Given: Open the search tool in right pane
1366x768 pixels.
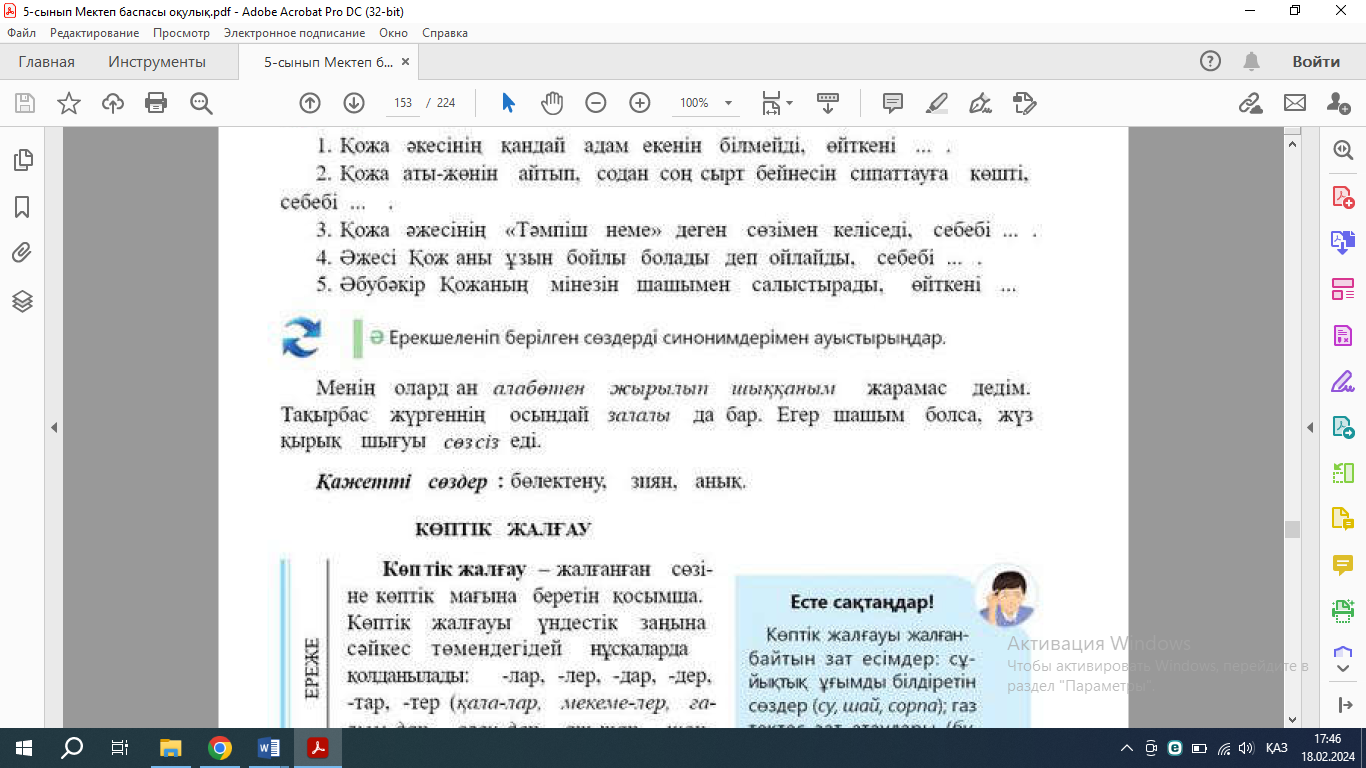Looking at the screenshot, I should pyautogui.click(x=1342, y=149).
